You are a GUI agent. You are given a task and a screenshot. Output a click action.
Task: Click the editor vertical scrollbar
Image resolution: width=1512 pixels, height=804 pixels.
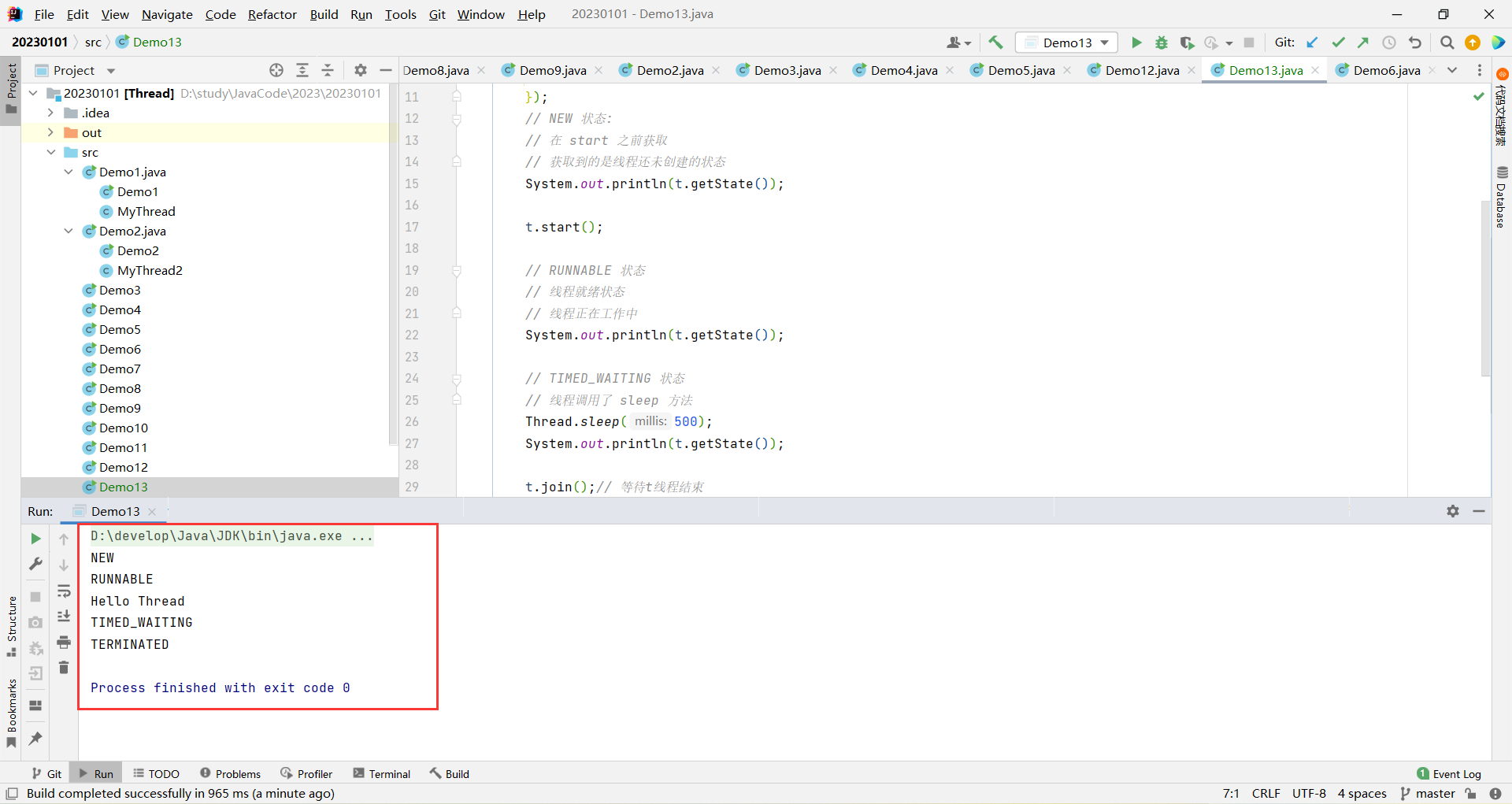point(1485,288)
